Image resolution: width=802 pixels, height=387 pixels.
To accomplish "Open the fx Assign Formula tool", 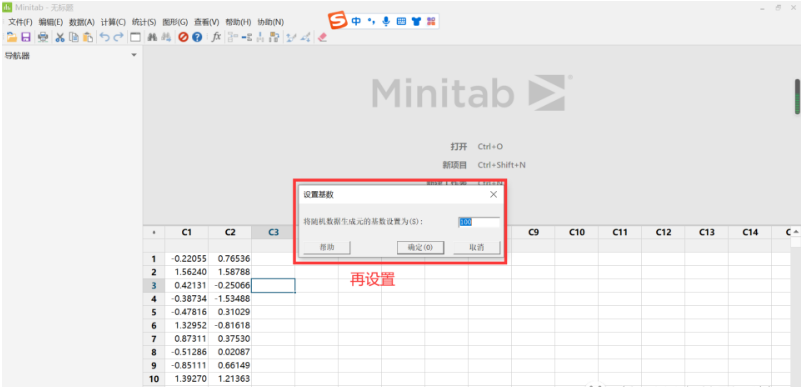I will tap(216, 37).
